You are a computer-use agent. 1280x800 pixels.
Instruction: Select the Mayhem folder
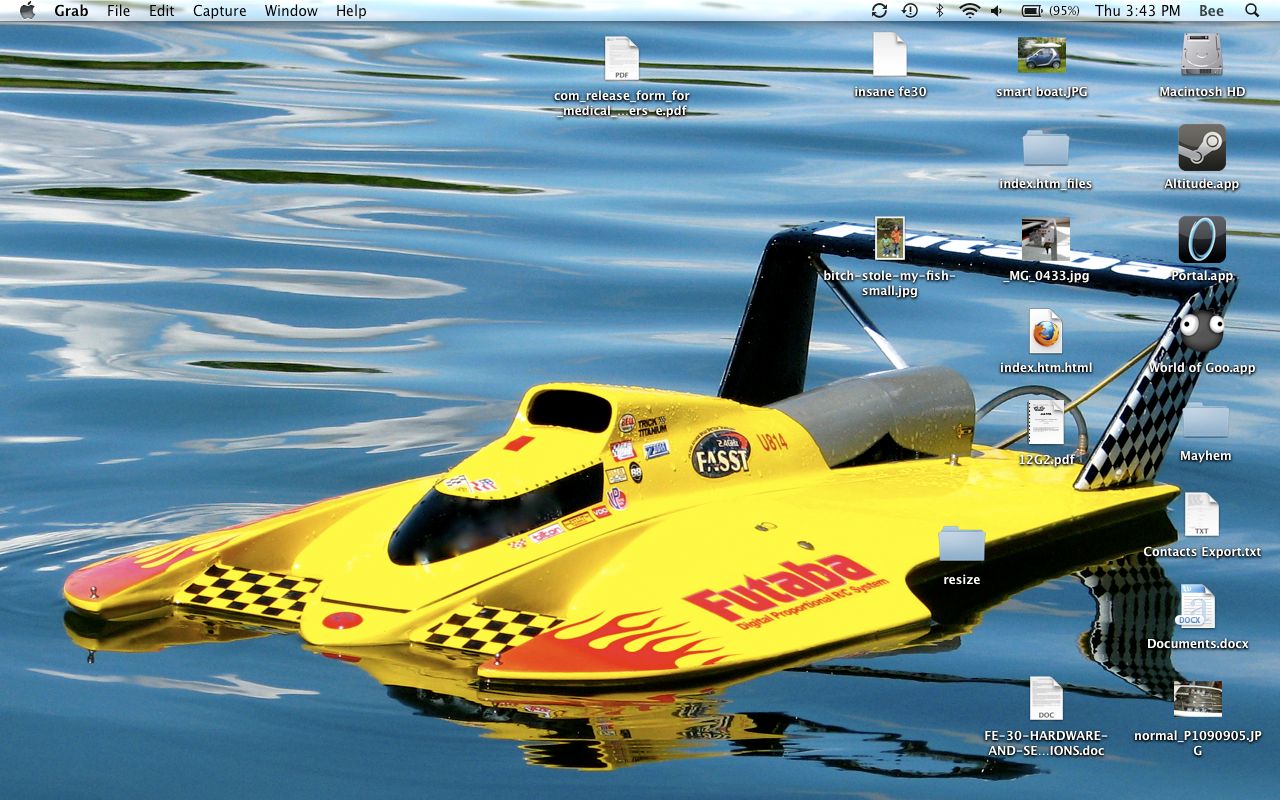pos(1205,421)
